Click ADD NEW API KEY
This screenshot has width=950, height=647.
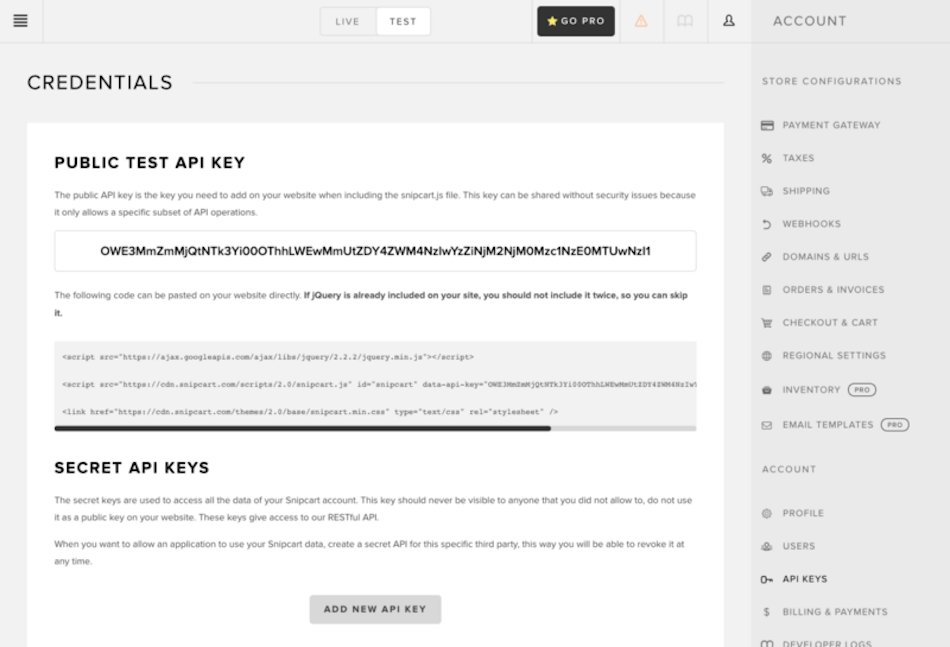[x=374, y=608]
